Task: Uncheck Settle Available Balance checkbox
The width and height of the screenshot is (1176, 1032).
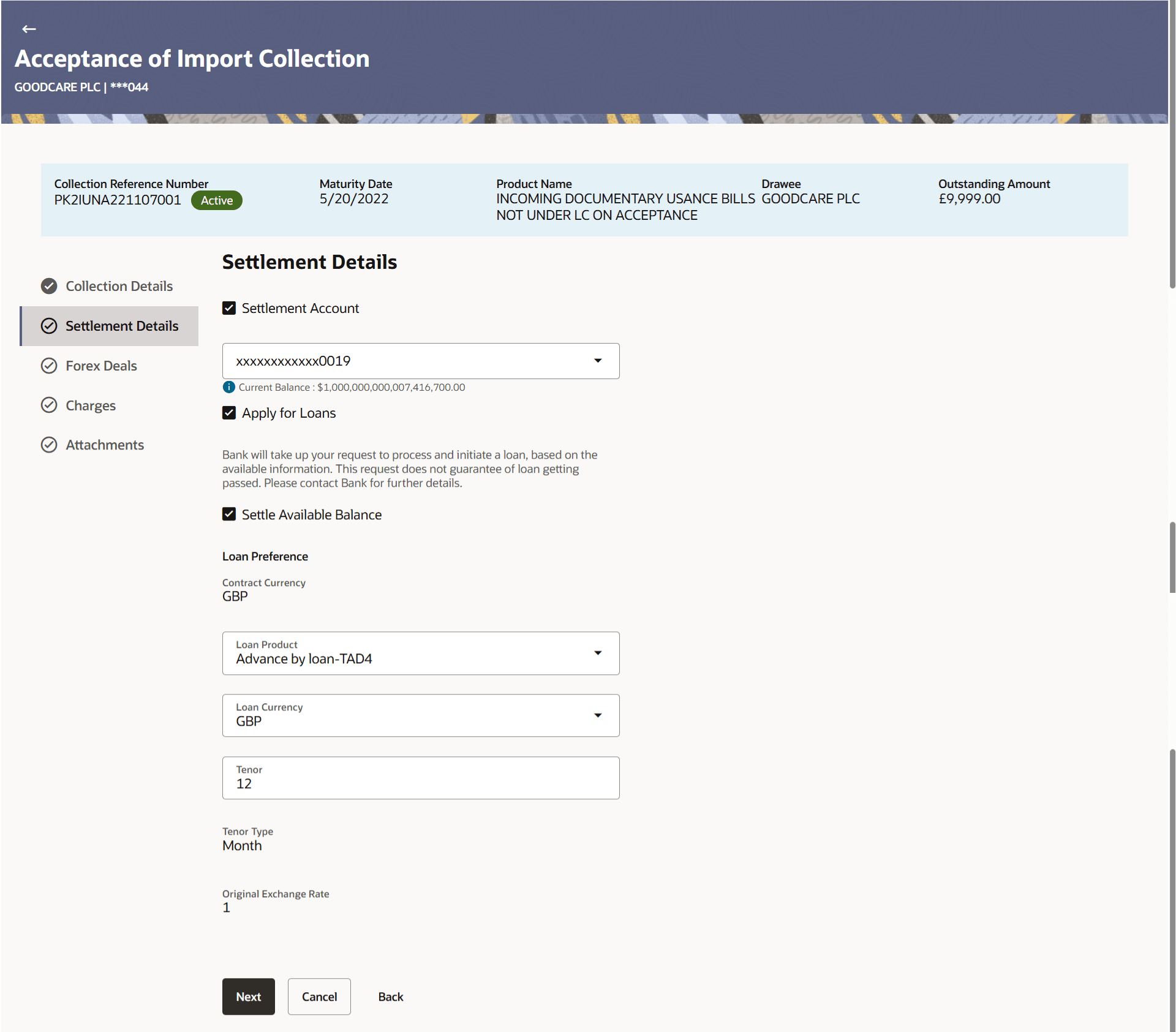Action: [229, 514]
